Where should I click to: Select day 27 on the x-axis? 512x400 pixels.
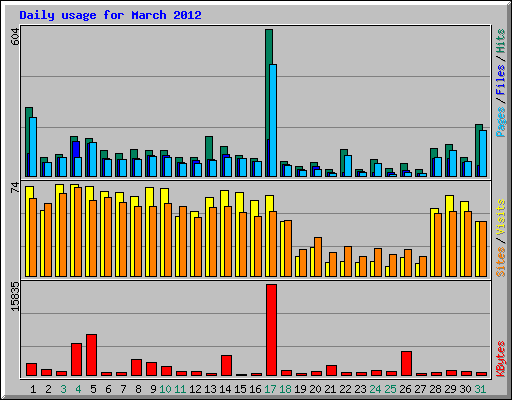[x=420, y=389]
